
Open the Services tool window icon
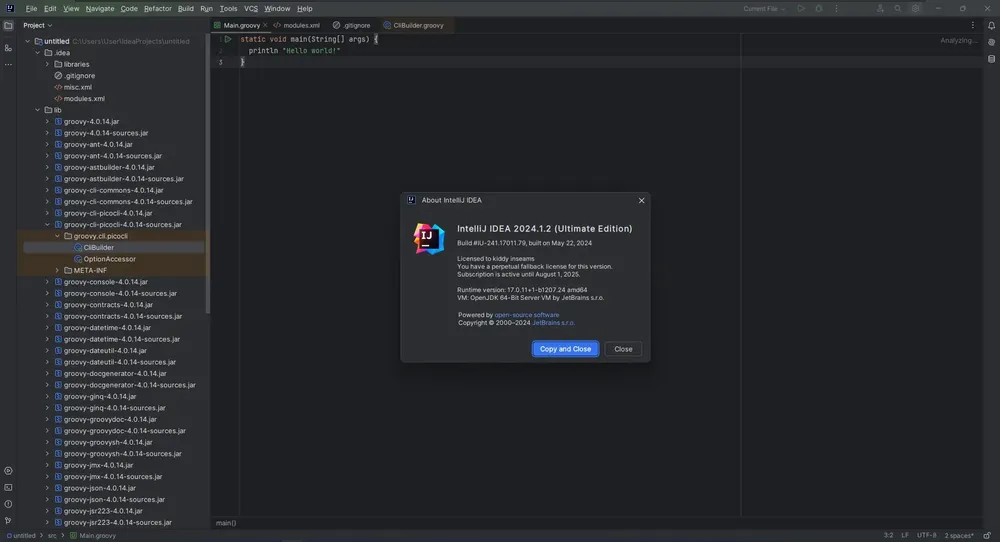pyautogui.click(x=8, y=471)
